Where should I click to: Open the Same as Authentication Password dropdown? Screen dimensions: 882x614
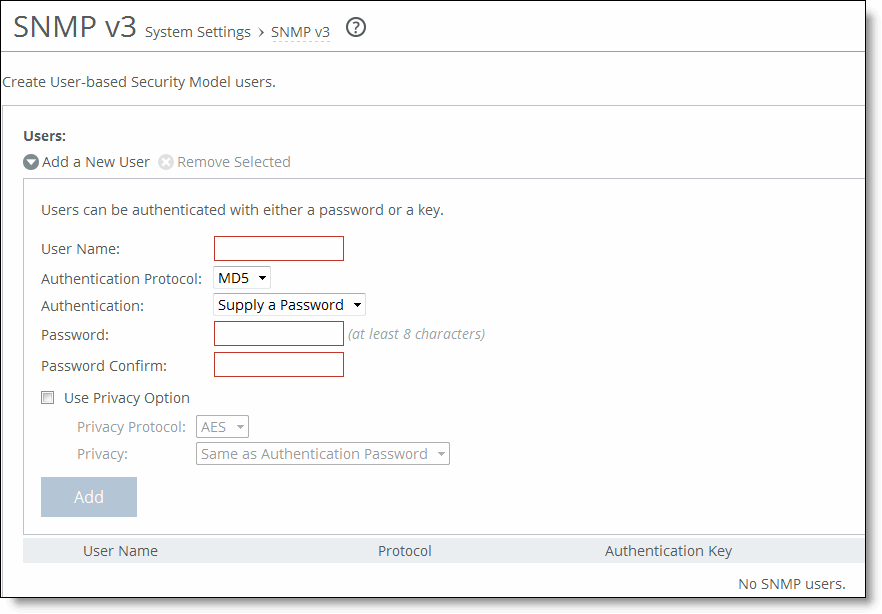(x=322, y=453)
